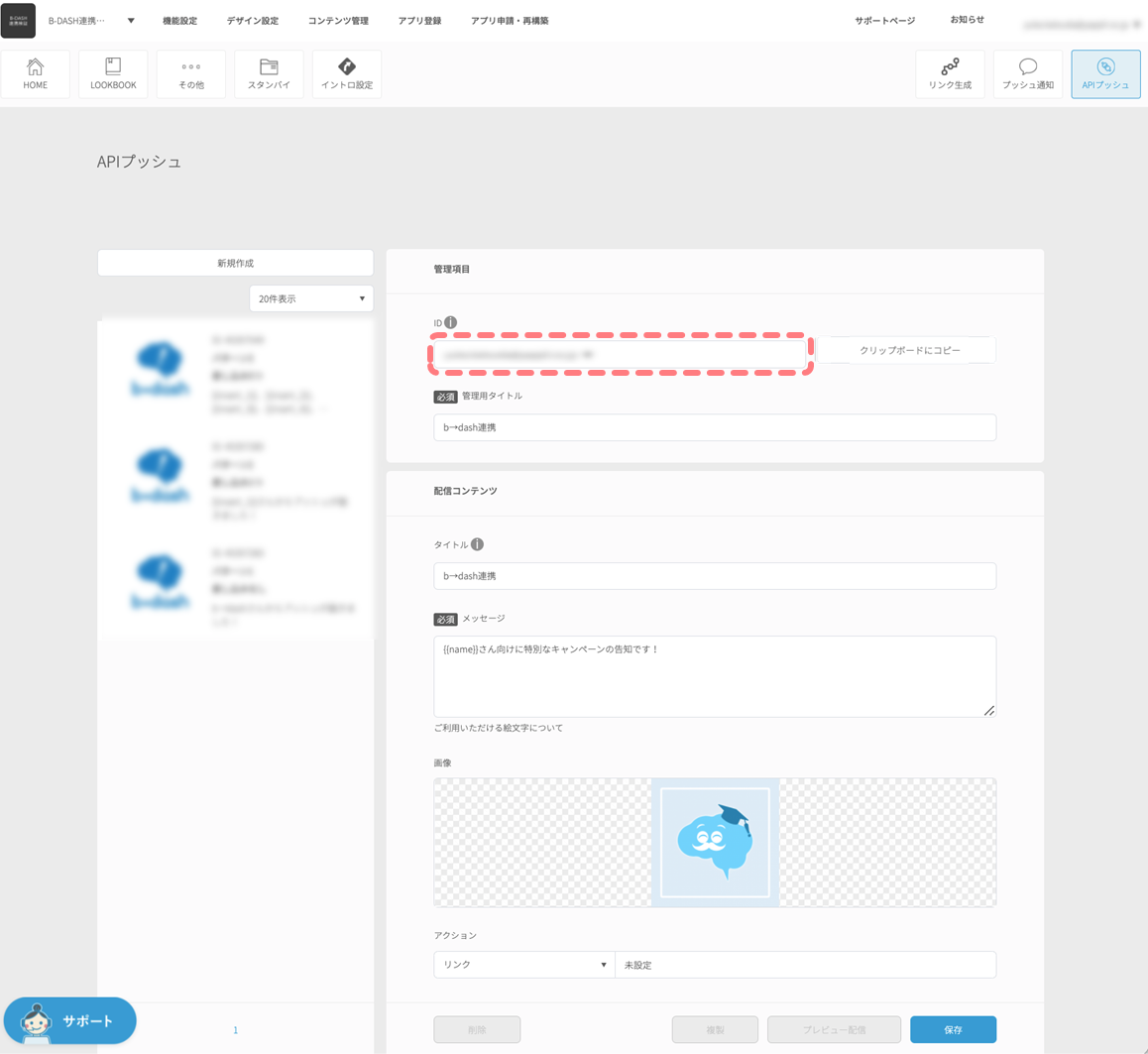The image size is (1148, 1054).
Task: Click the 管理用タイトル input field
Action: [714, 427]
